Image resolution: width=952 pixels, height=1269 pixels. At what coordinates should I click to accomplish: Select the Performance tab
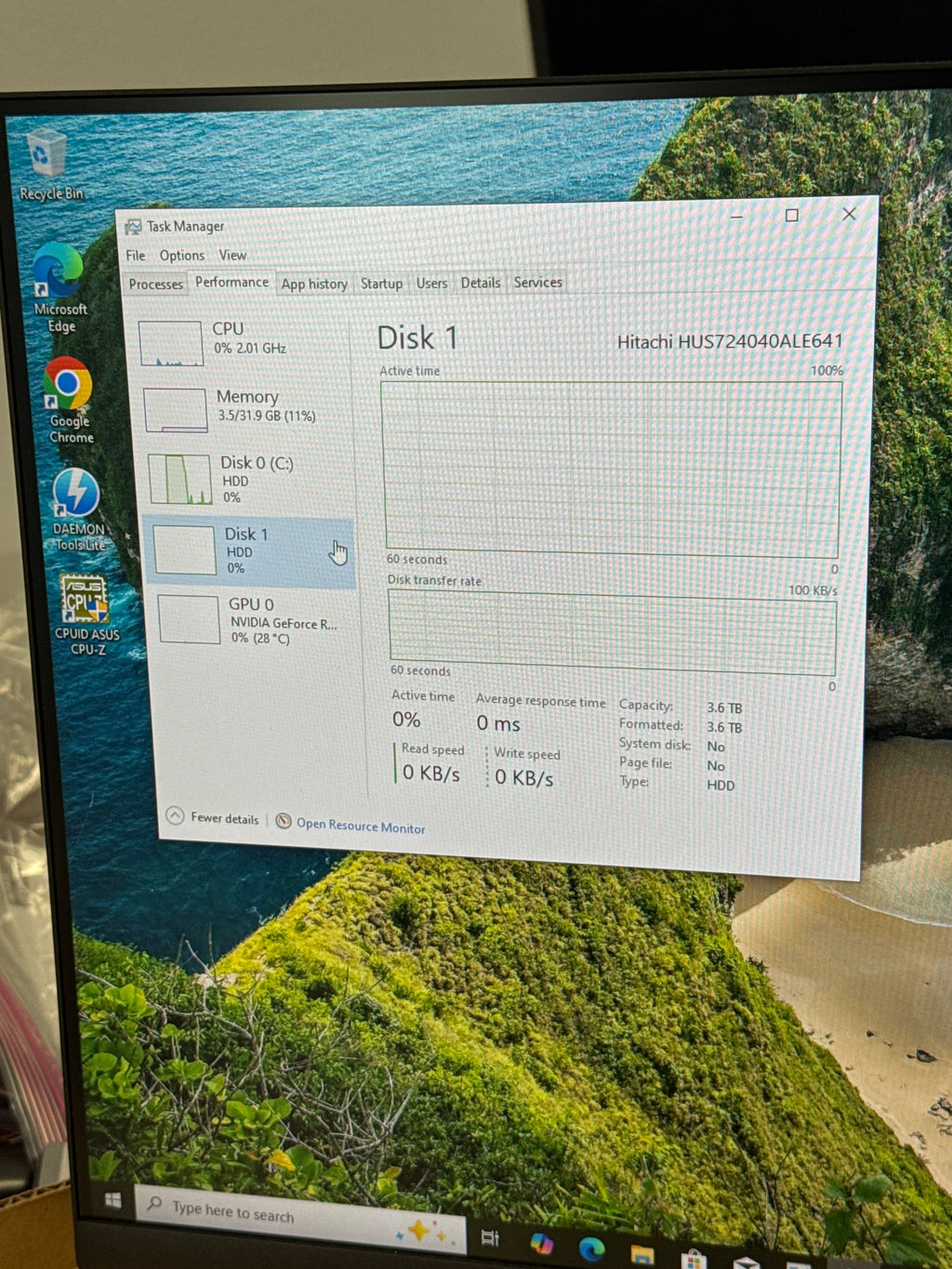(x=231, y=282)
